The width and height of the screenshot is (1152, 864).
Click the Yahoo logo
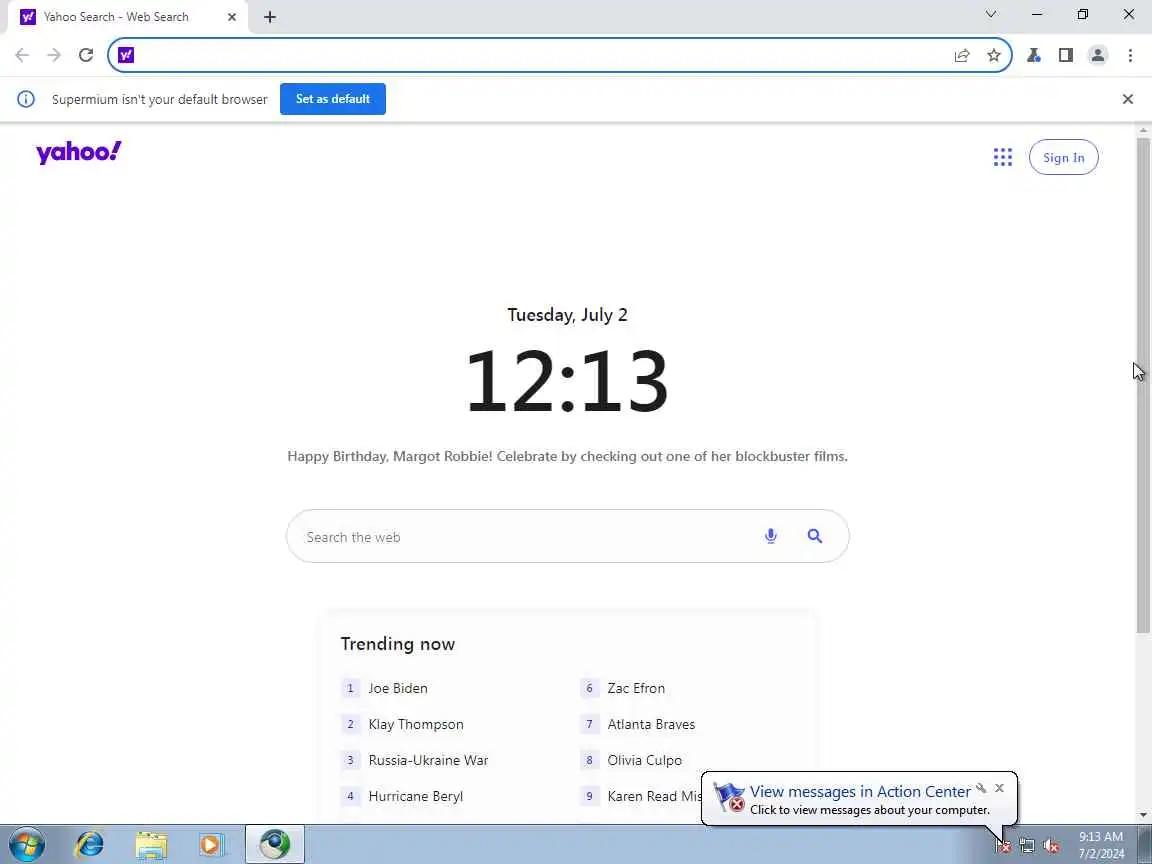[79, 152]
